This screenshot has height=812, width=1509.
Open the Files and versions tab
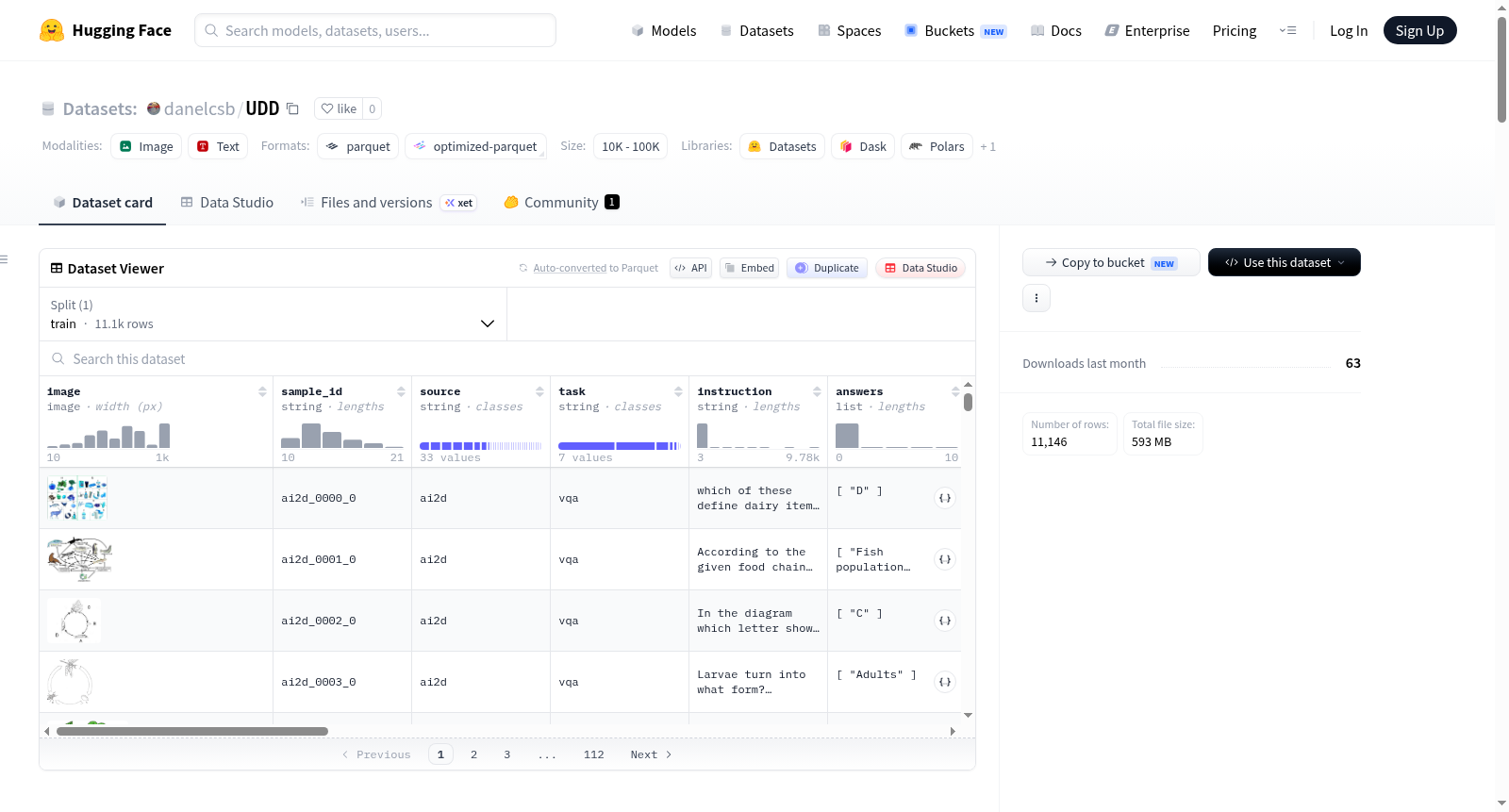[389, 203]
